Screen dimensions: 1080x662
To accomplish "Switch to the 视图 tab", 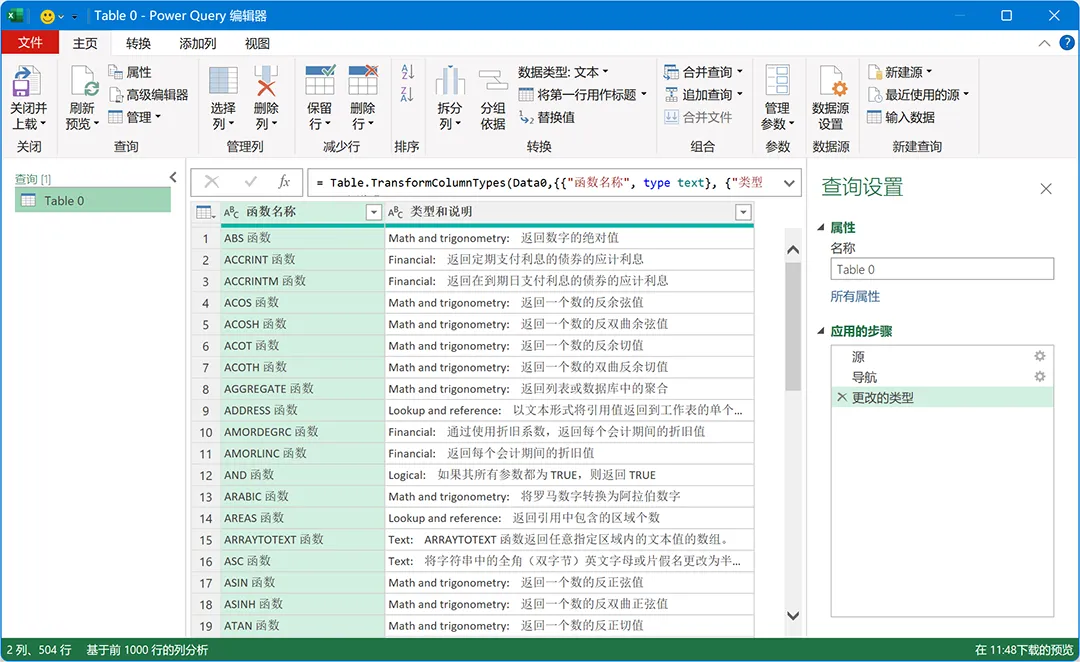I will (258, 43).
